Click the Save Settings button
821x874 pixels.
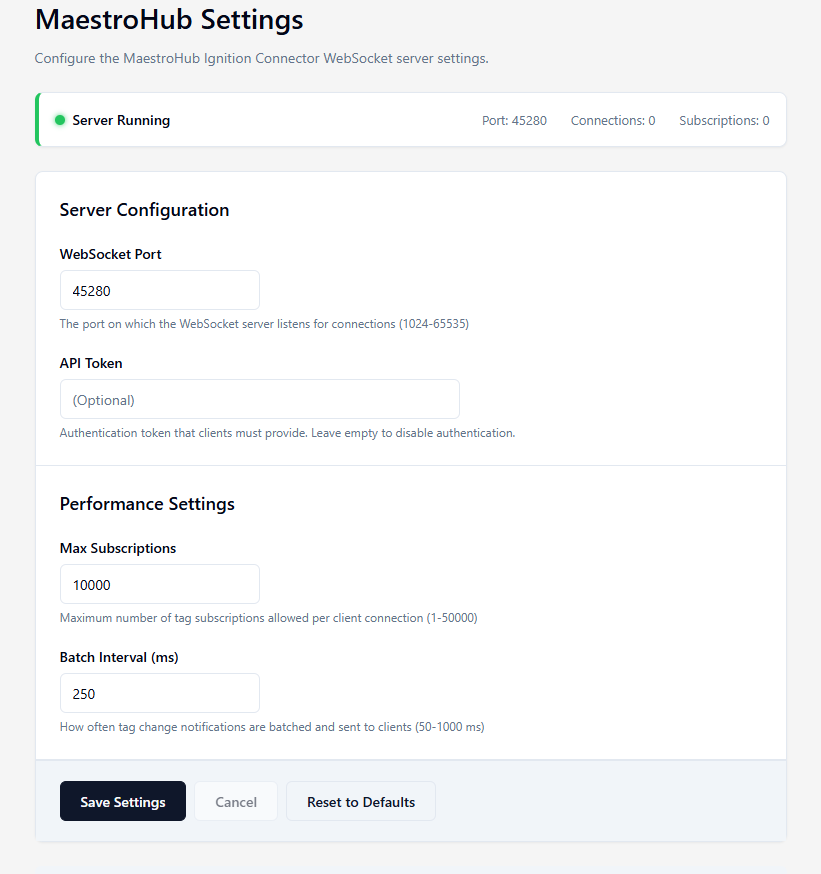pyautogui.click(x=123, y=801)
